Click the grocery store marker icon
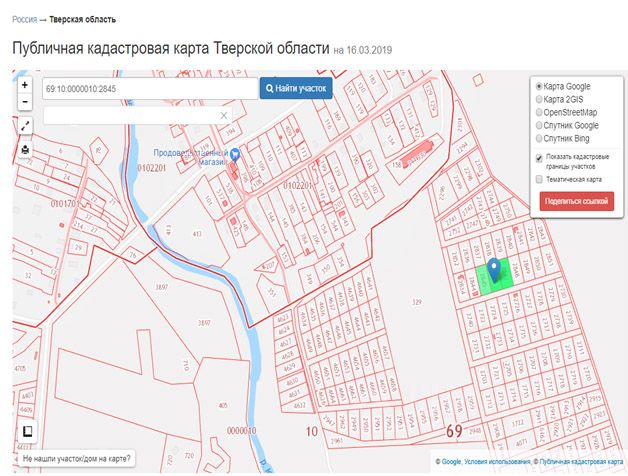This screenshot has width=628, height=476. click(235, 155)
